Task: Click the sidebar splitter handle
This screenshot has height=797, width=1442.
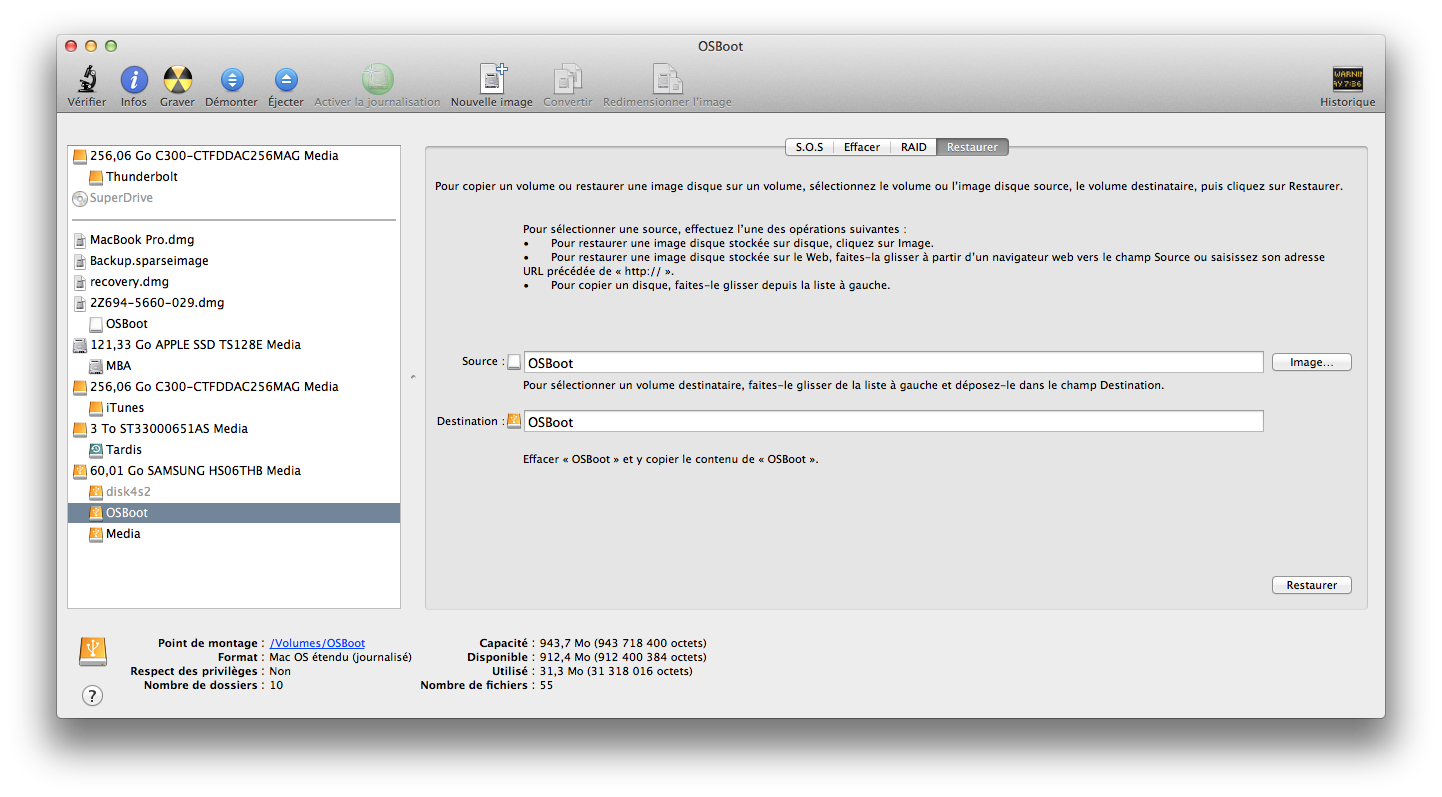Action: tap(413, 377)
